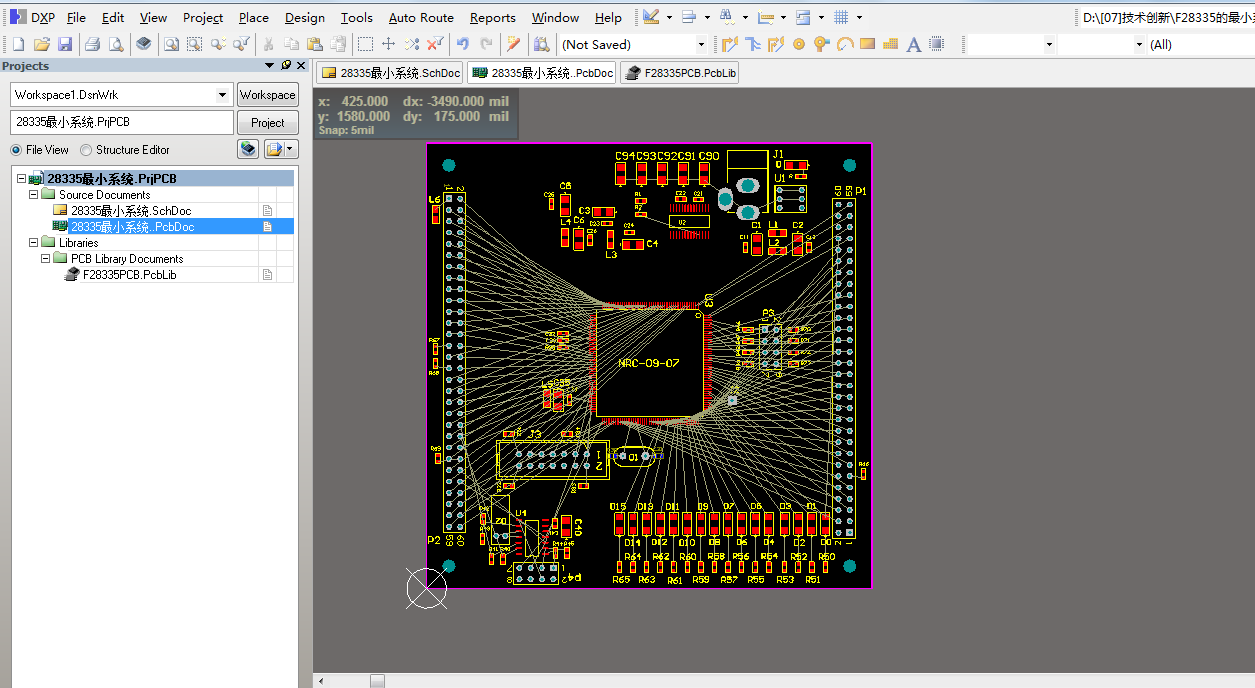Select the Place String text tool
Viewport: 1255px width, 688px height.
913,44
